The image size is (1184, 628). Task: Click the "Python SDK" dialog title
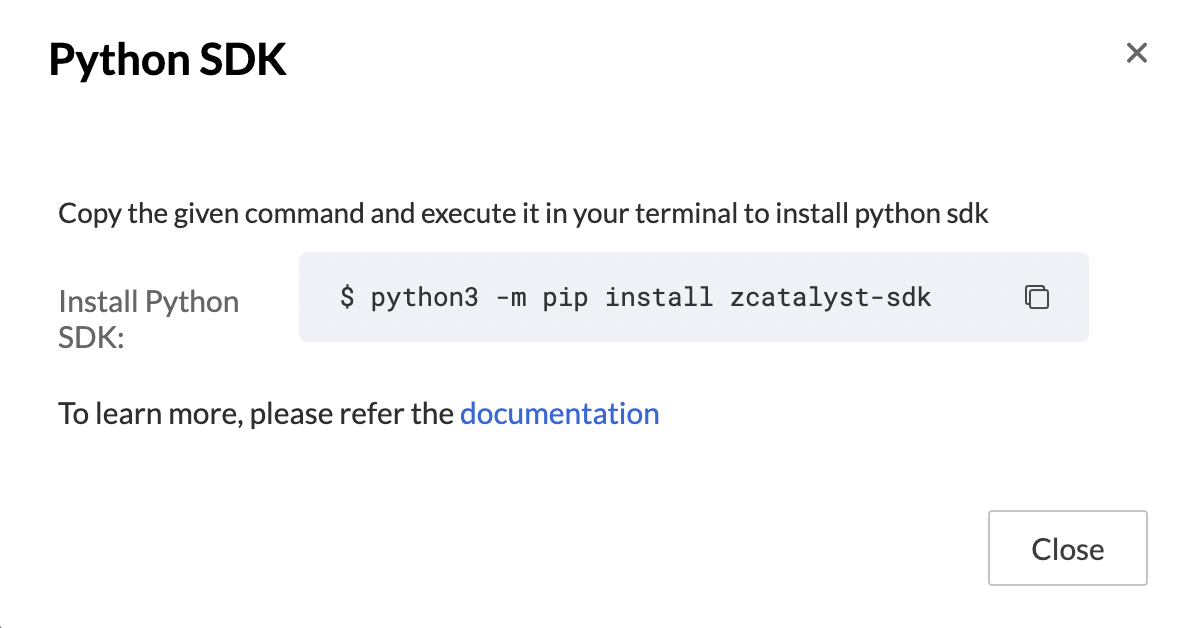coord(168,60)
